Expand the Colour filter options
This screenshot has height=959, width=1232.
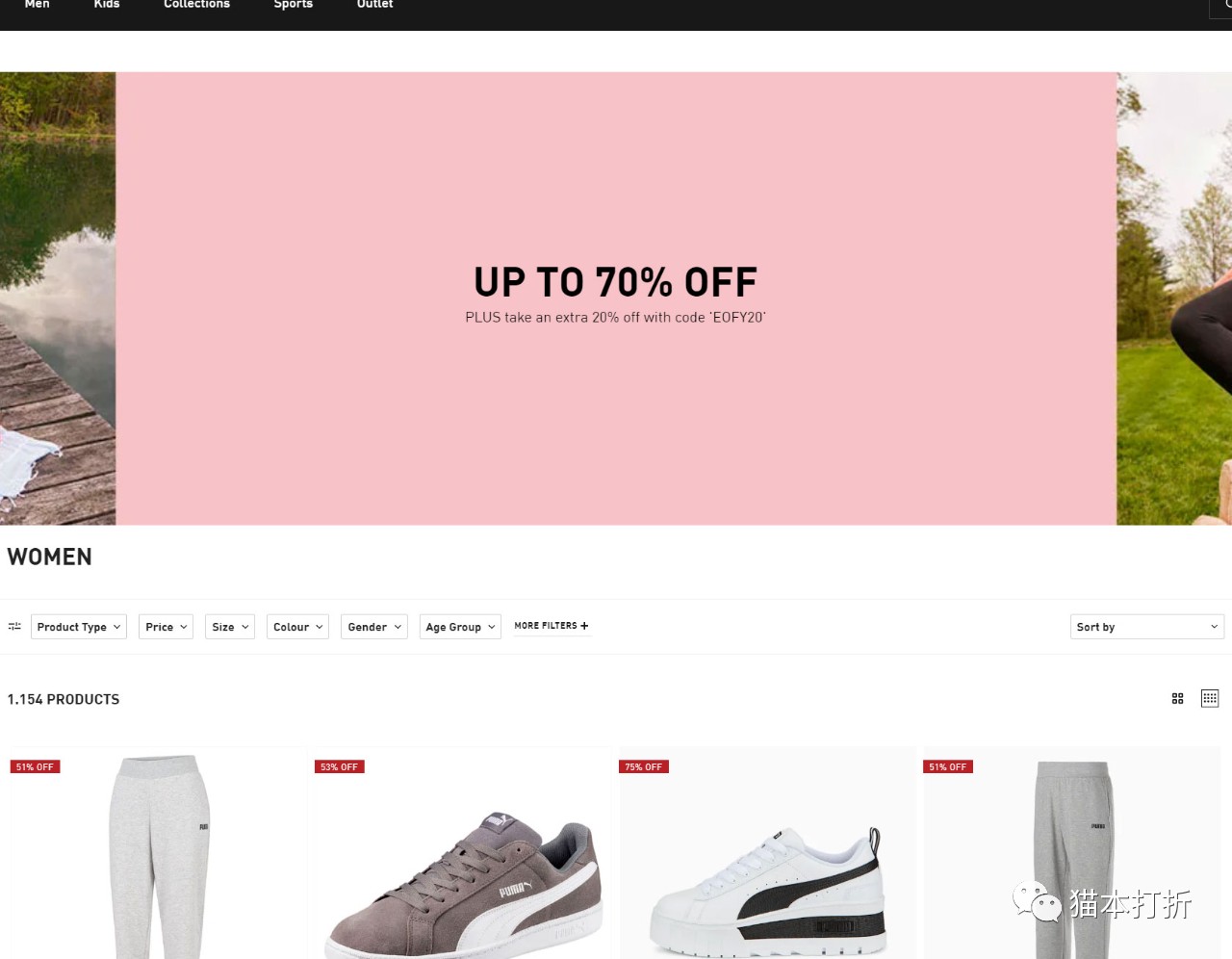[x=297, y=627]
